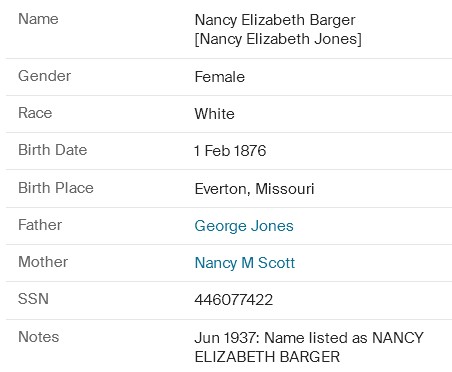This screenshot has width=452, height=372.
Task: Click the Name field label
Action: pyautogui.click(x=38, y=19)
